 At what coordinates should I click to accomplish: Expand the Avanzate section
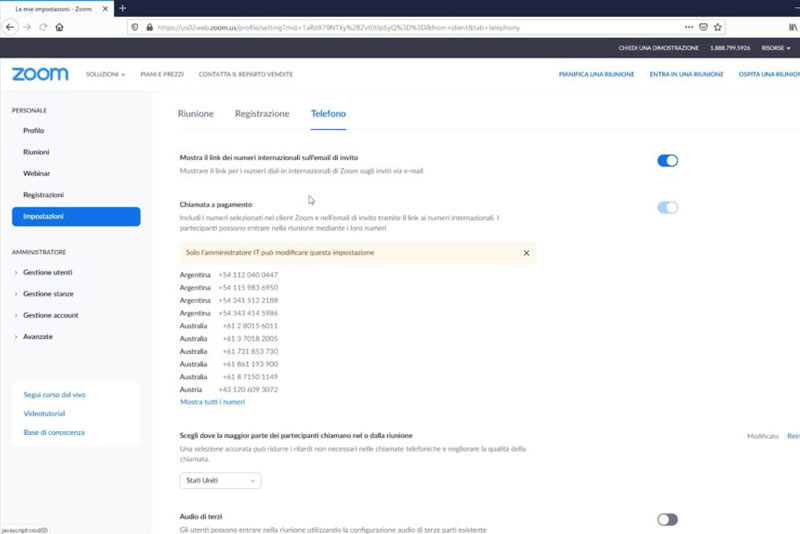click(38, 337)
